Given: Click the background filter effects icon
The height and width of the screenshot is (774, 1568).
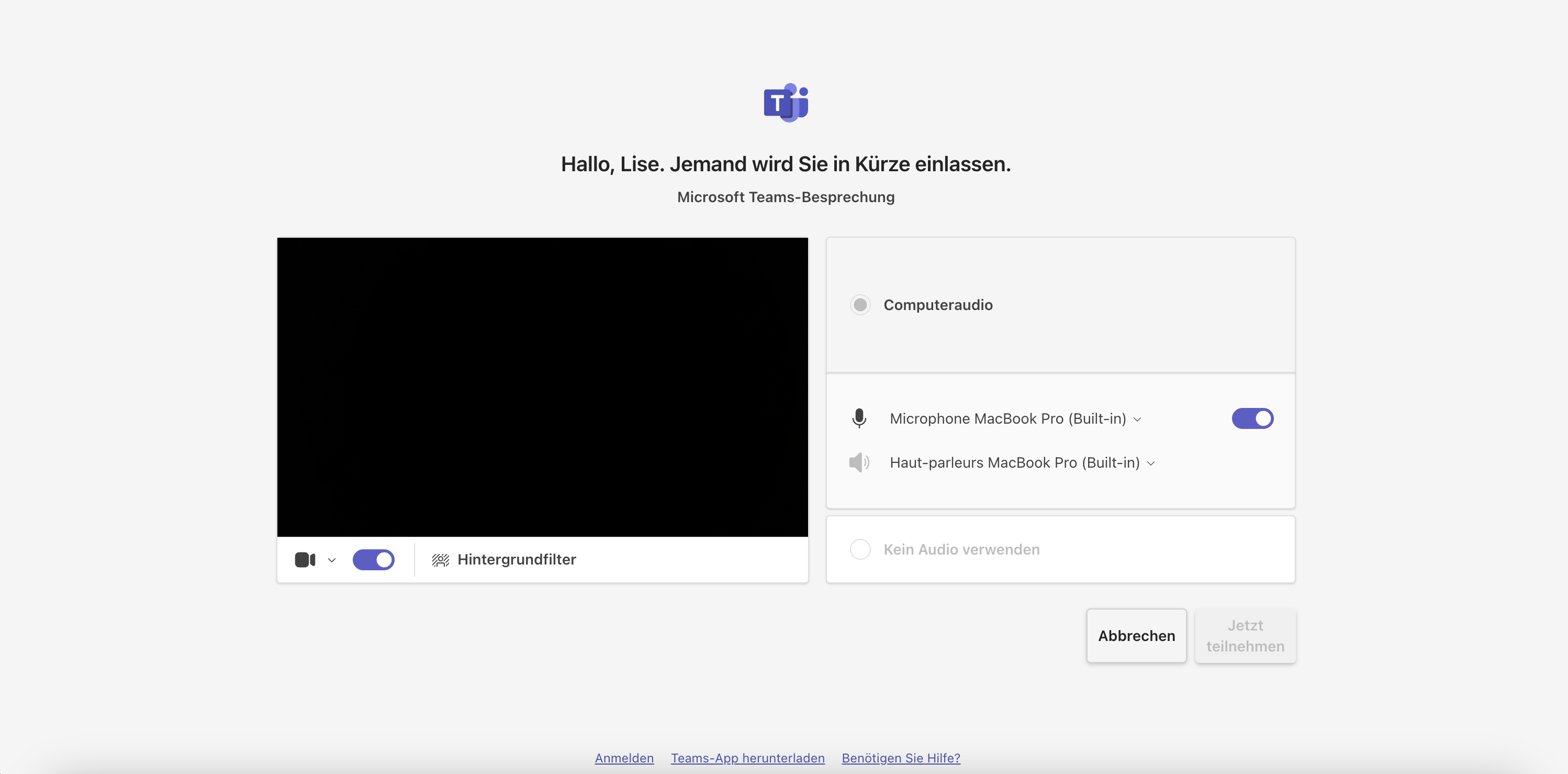Looking at the screenshot, I should click(x=440, y=560).
